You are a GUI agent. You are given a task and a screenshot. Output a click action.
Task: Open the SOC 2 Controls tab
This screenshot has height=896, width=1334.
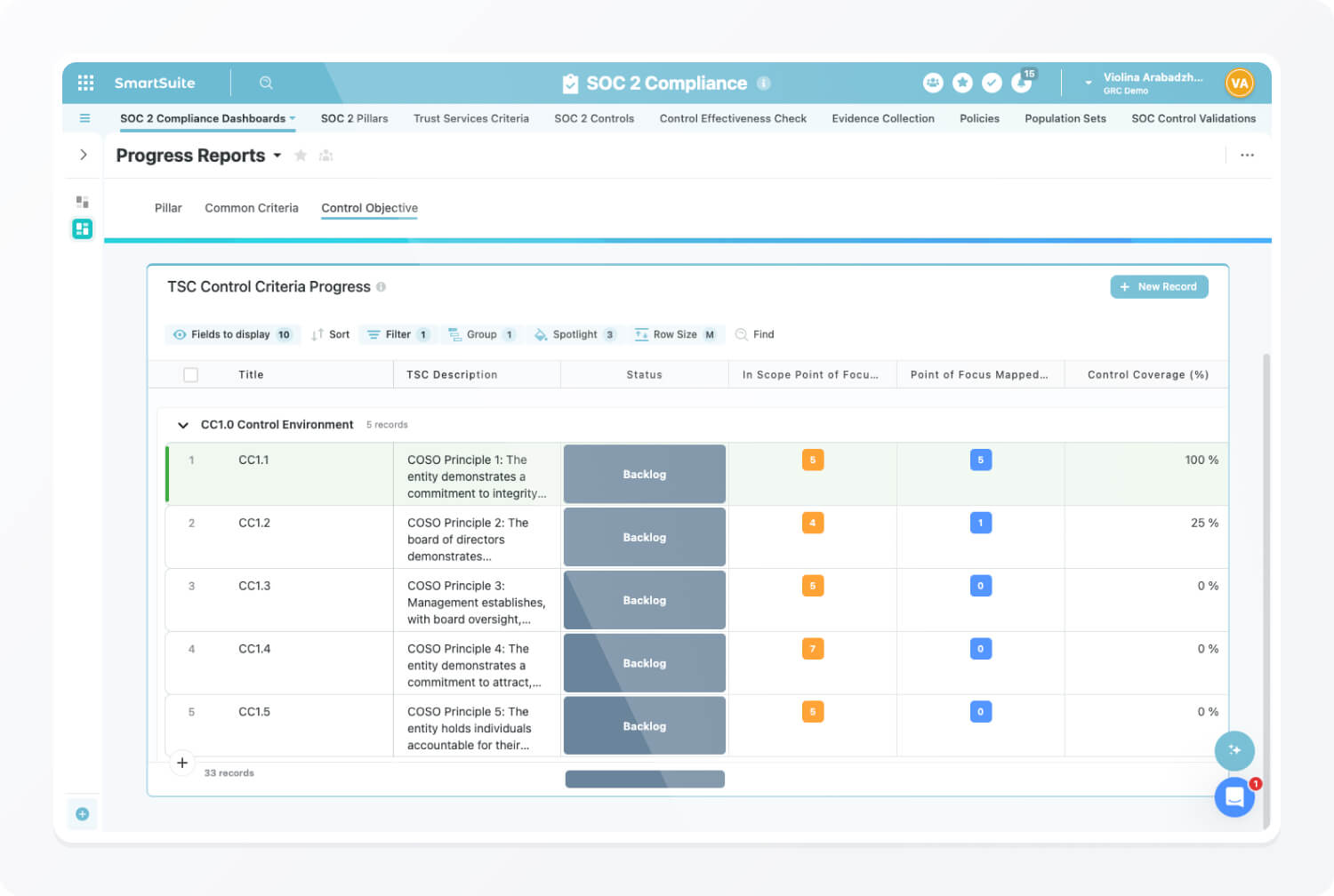(x=594, y=118)
